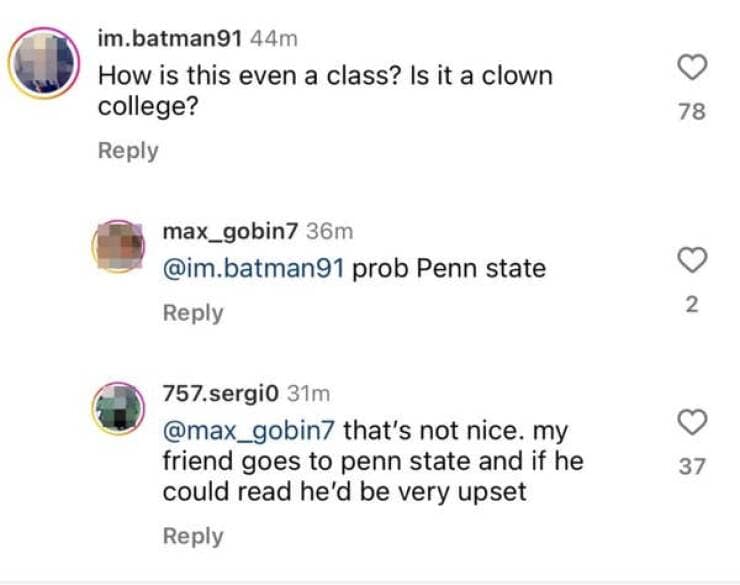View the 2 likes on max_gobin7's reply

point(692,304)
